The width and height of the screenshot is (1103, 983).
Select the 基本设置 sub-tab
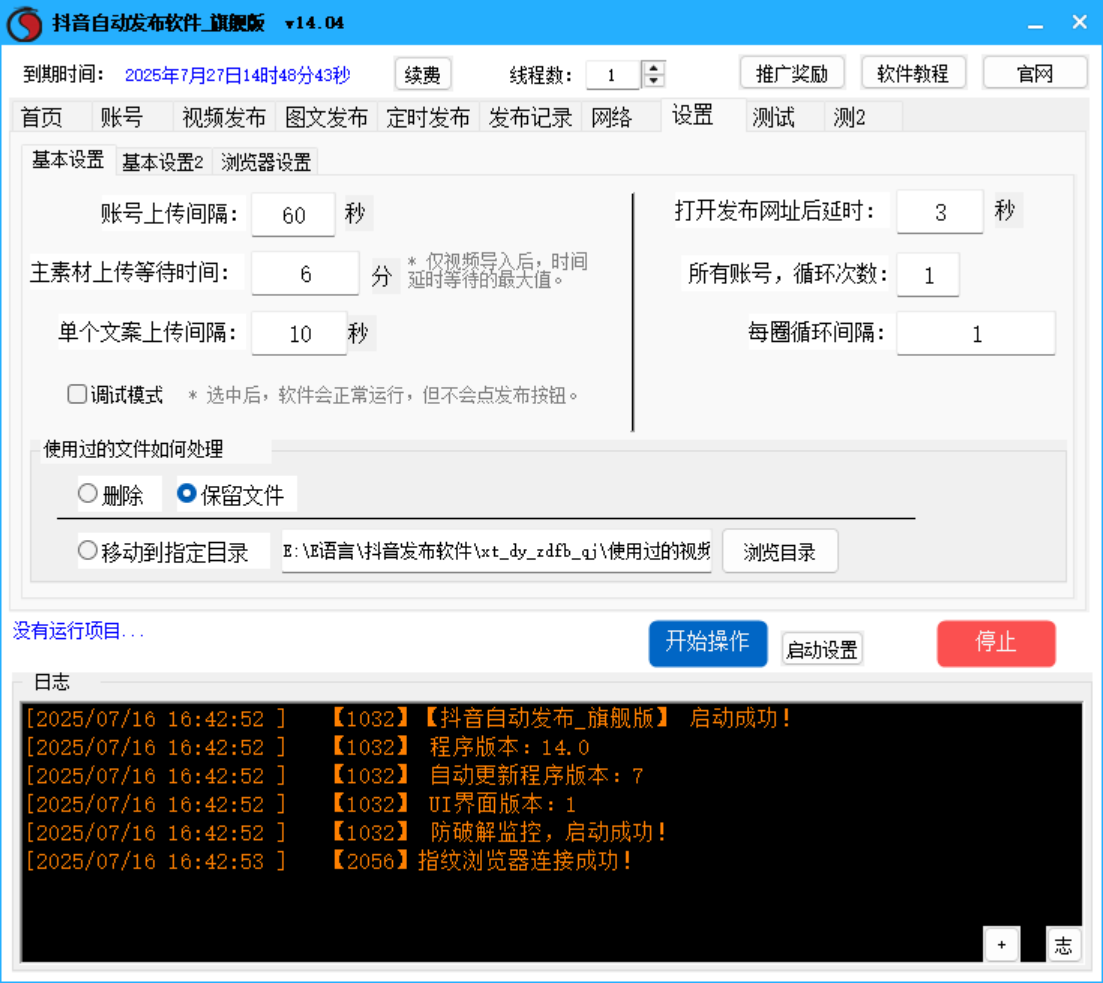(68, 160)
